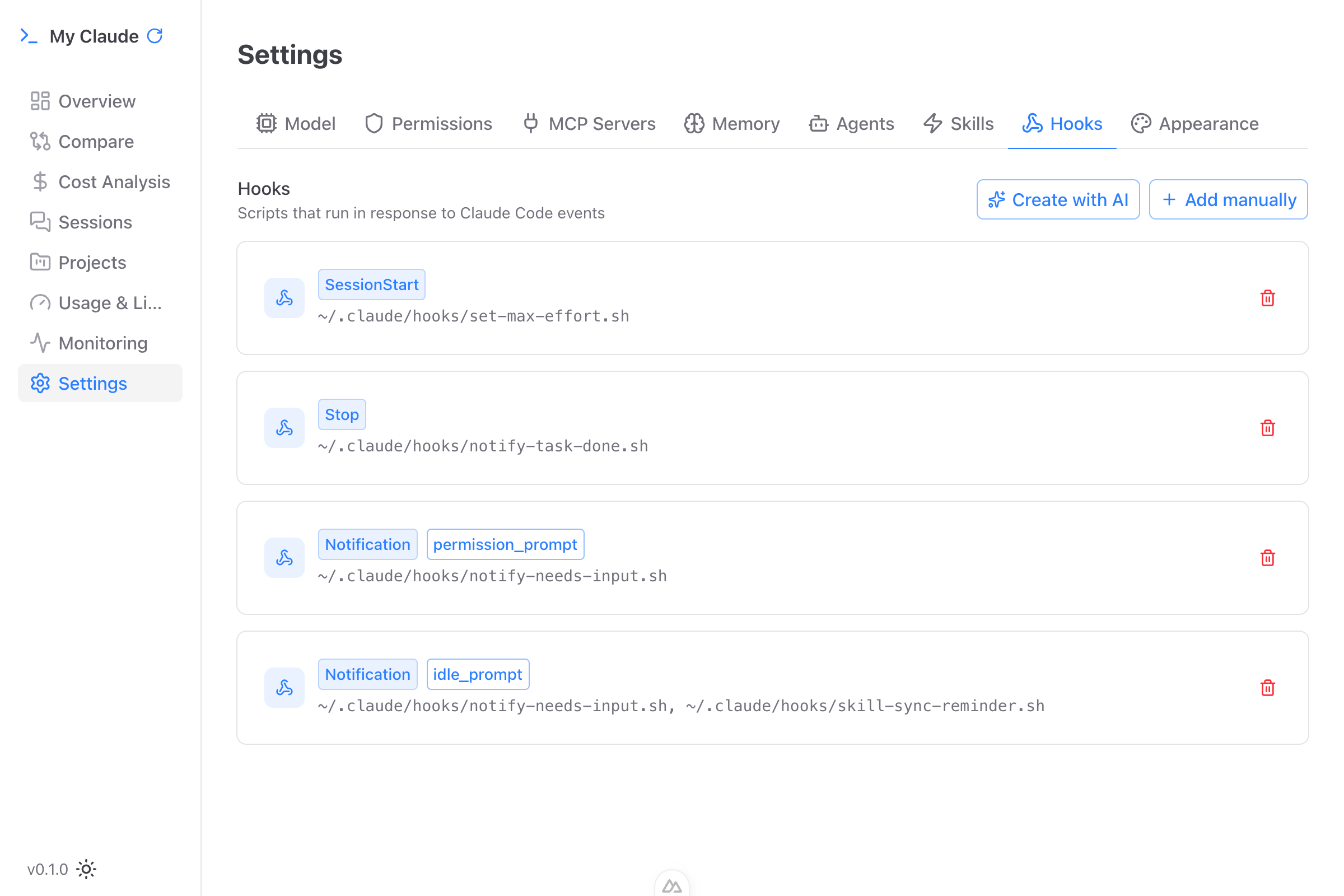Open Cost Analysis in sidebar
Screen dimensions: 1344x896
pyautogui.click(x=100, y=181)
